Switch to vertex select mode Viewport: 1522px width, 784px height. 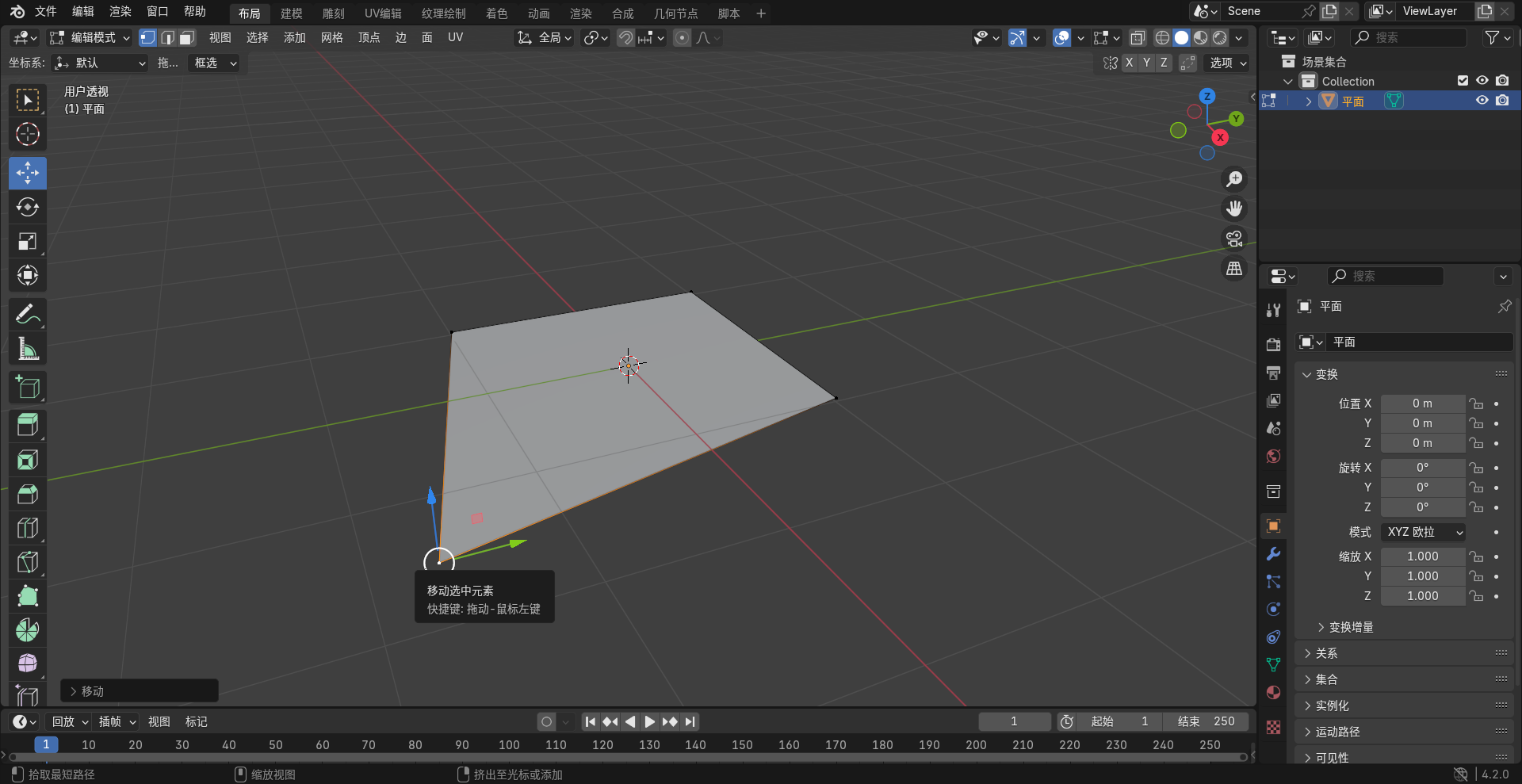coord(148,37)
